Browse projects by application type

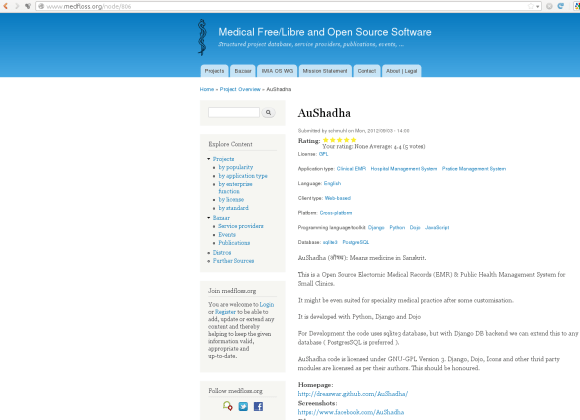tap(243, 175)
